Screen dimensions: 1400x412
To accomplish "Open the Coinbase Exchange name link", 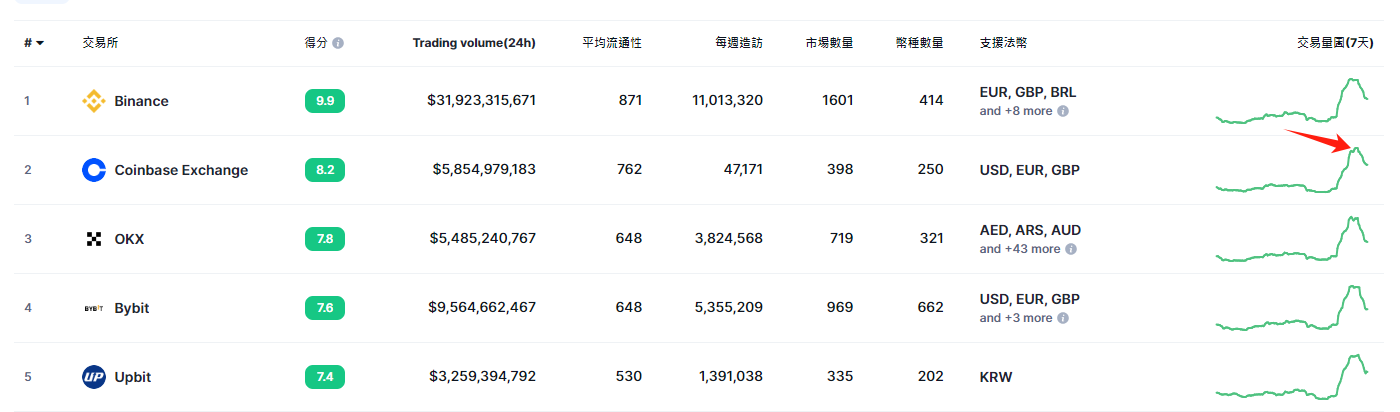I will [181, 170].
